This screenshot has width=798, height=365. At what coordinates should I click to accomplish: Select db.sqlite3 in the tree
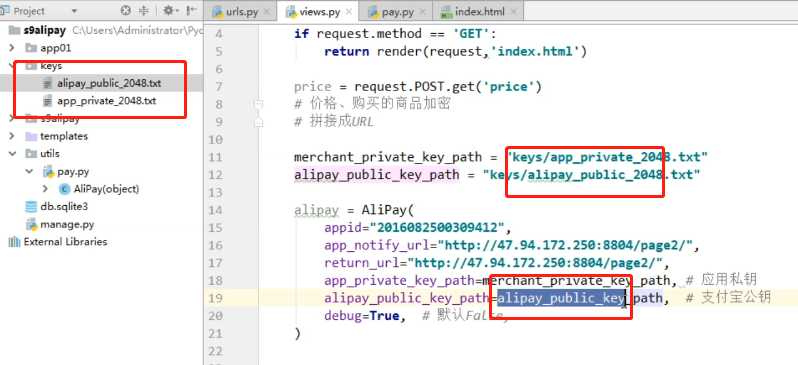point(64,207)
